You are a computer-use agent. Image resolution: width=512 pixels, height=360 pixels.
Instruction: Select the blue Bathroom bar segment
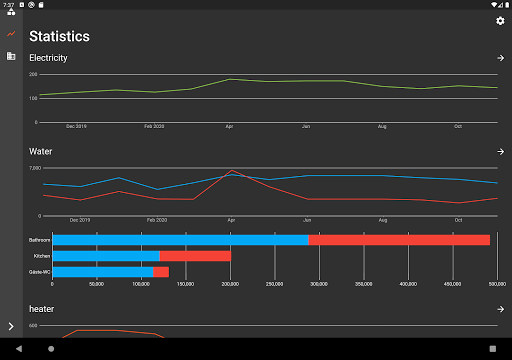180,240
